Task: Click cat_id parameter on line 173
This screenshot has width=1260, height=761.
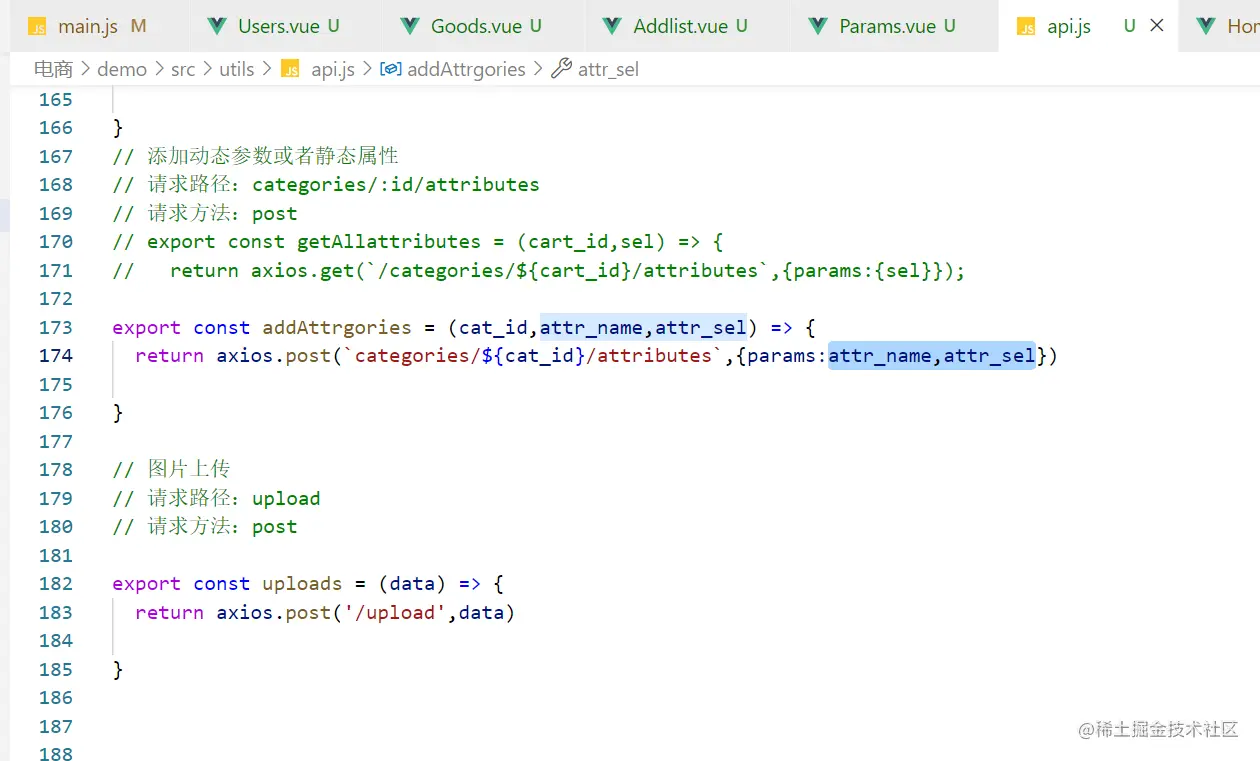Action: coord(494,327)
